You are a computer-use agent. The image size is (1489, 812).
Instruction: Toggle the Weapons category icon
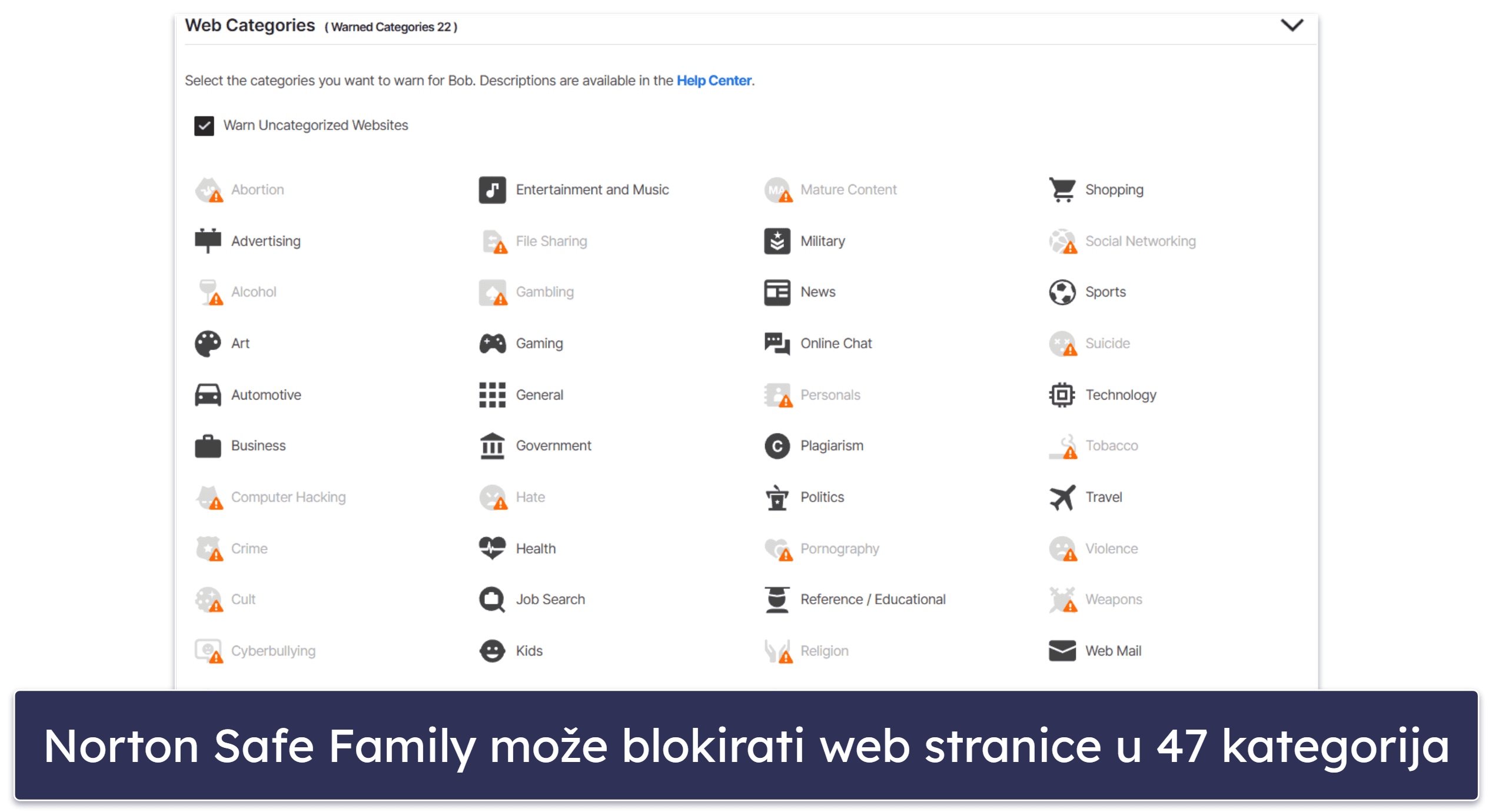[1063, 600]
